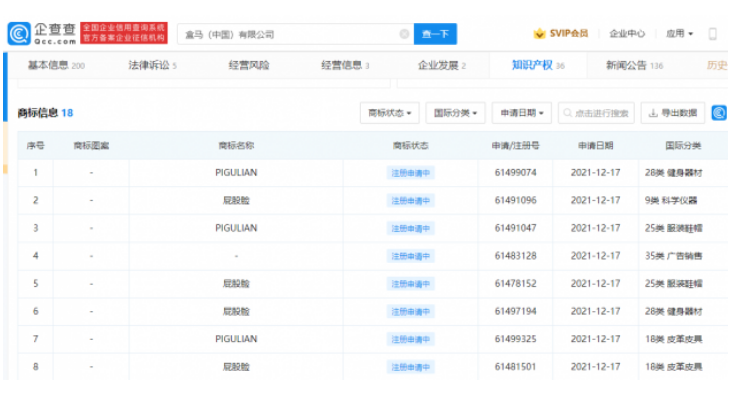
Task: Open the 申请日期 filter dropdown
Action: [x=521, y=113]
